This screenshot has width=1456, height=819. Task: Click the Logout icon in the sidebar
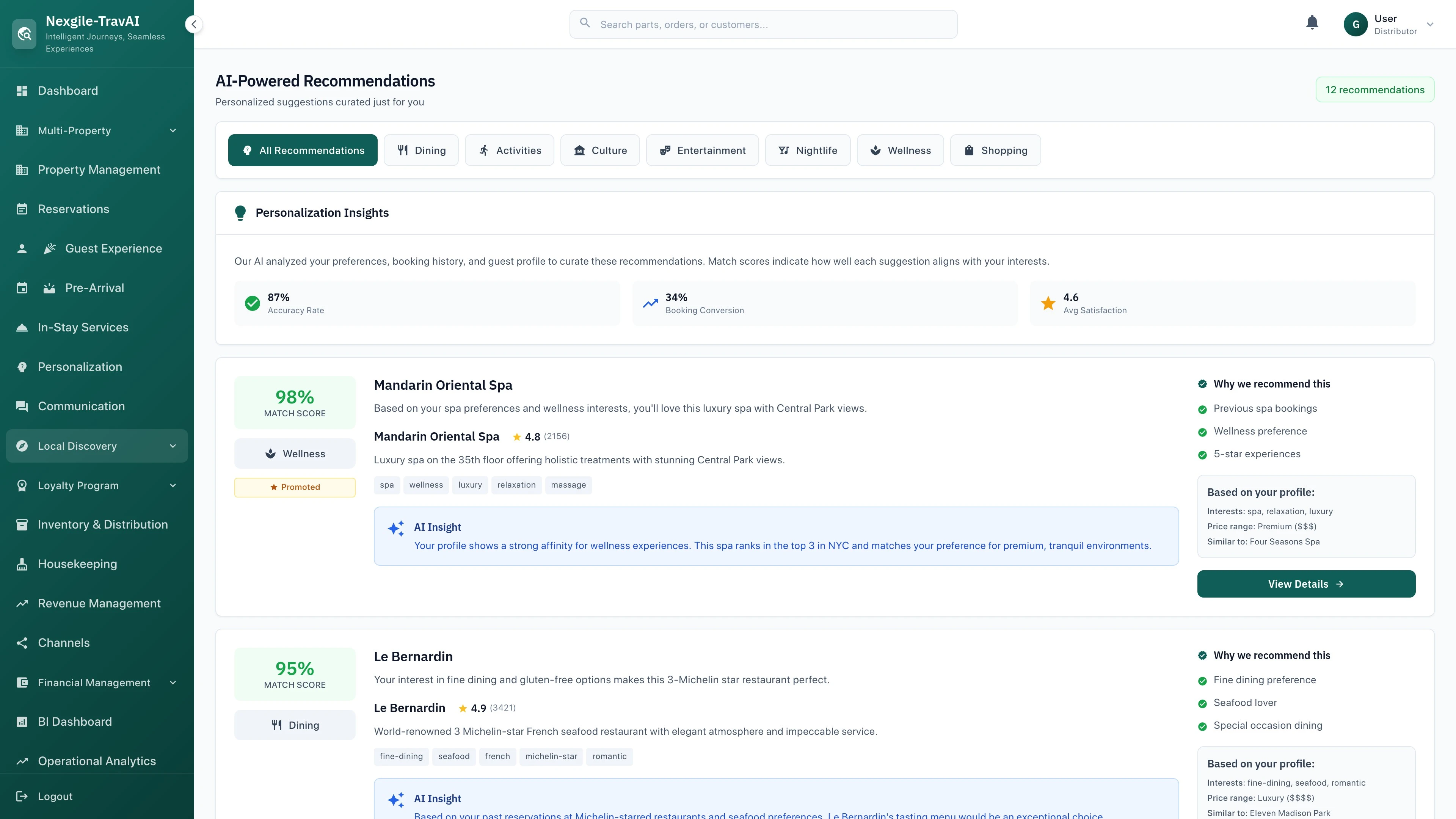coord(22,796)
